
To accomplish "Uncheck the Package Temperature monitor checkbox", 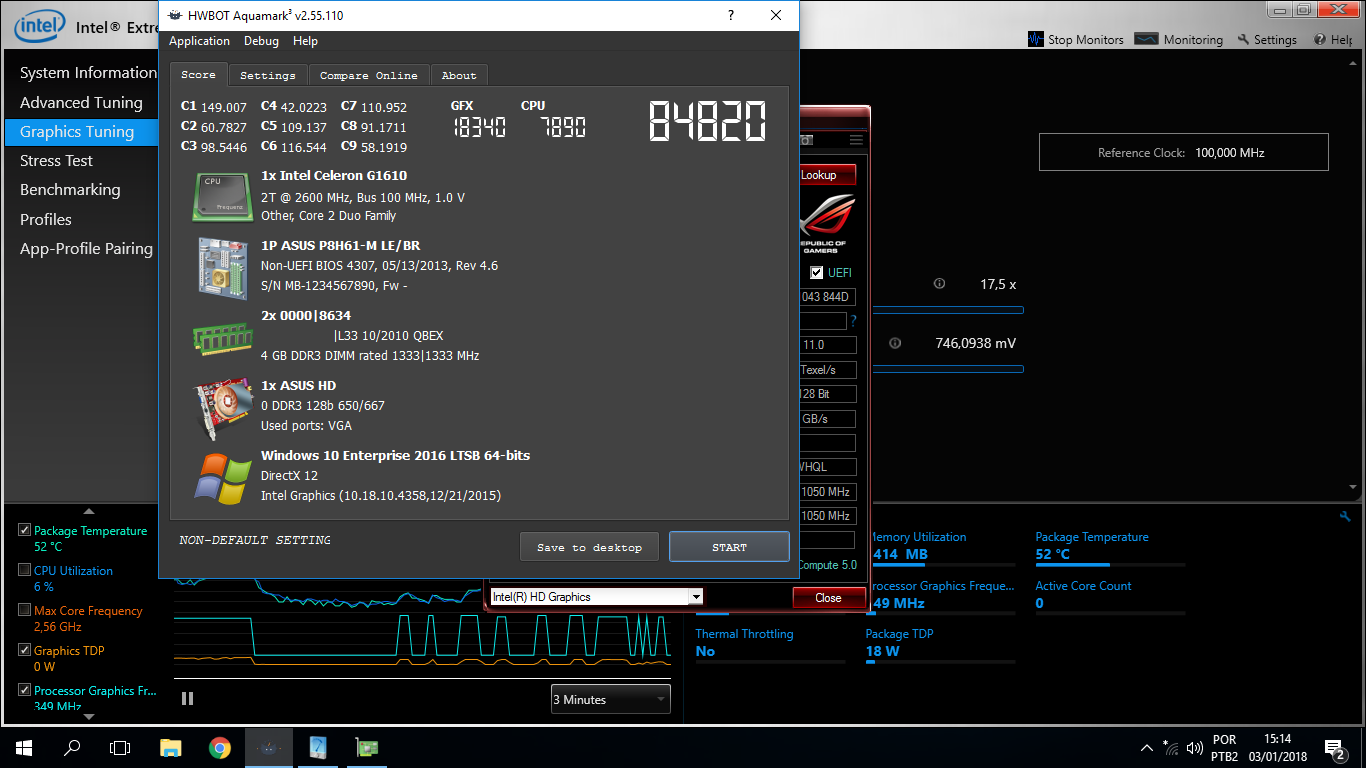I will click(25, 530).
